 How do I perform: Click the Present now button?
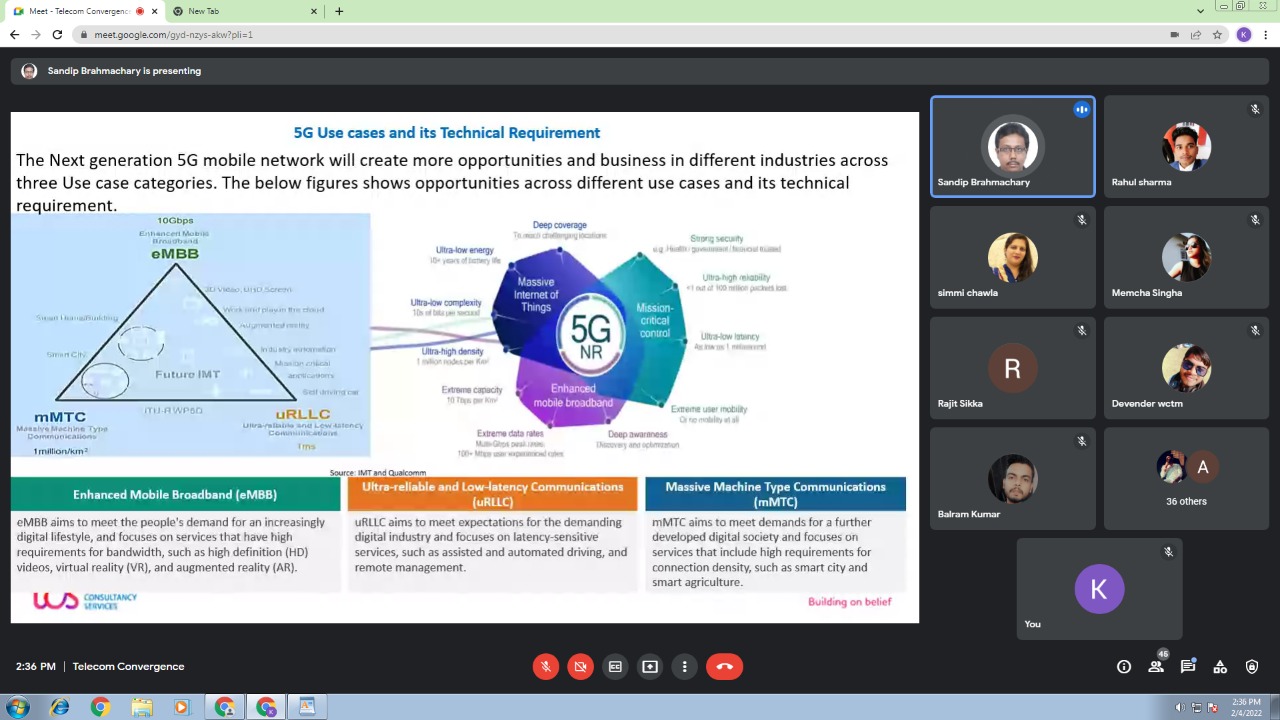coord(650,667)
